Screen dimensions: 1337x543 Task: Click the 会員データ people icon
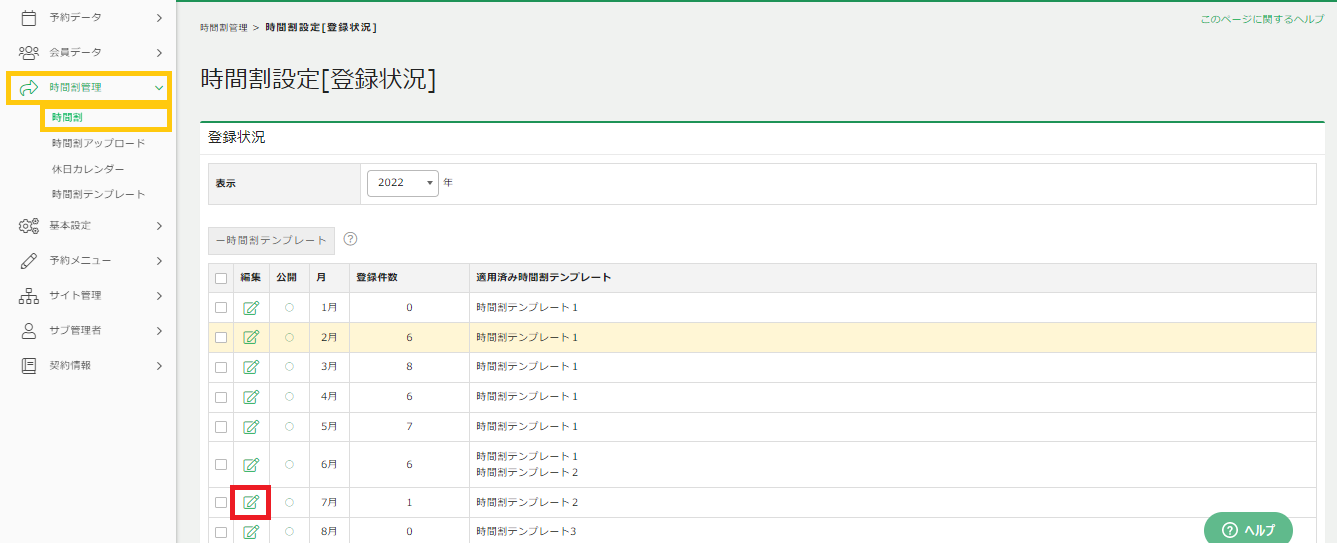pyautogui.click(x=29, y=52)
